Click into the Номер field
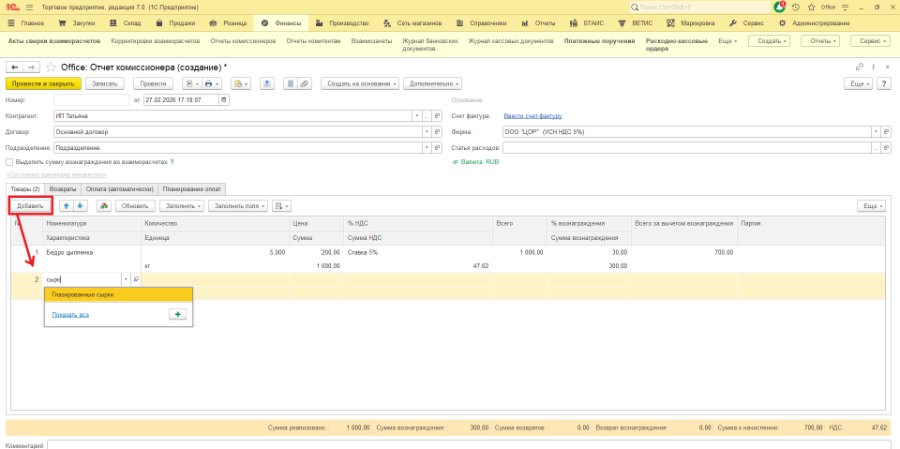This screenshot has width=900, height=449. (91, 100)
